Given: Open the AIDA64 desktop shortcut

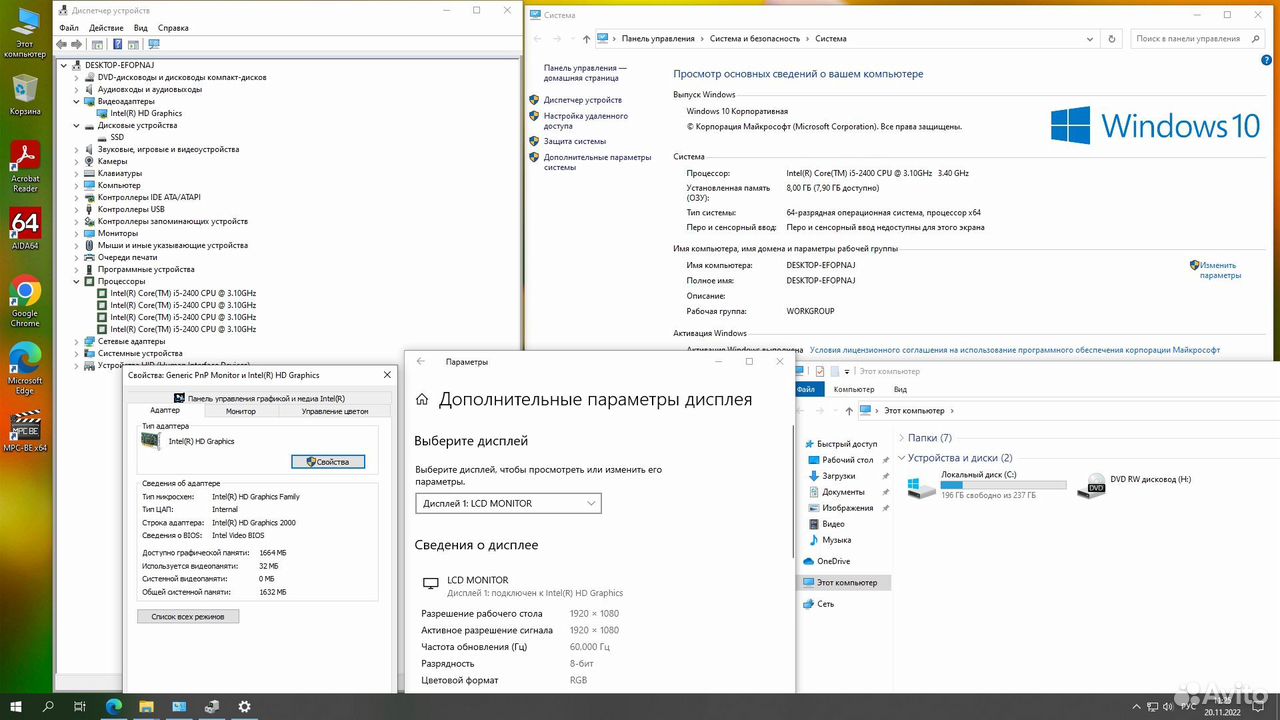Looking at the screenshot, I should [x=25, y=228].
